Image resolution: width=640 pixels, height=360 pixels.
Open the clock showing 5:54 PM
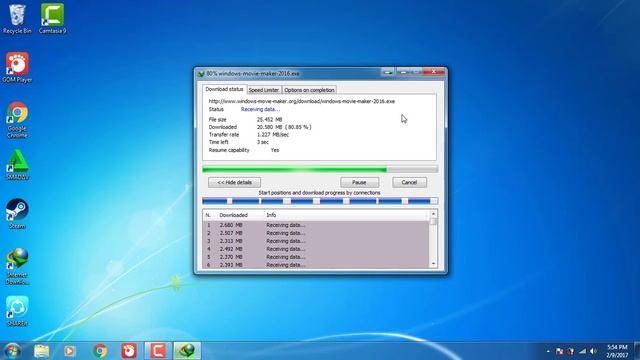click(617, 351)
